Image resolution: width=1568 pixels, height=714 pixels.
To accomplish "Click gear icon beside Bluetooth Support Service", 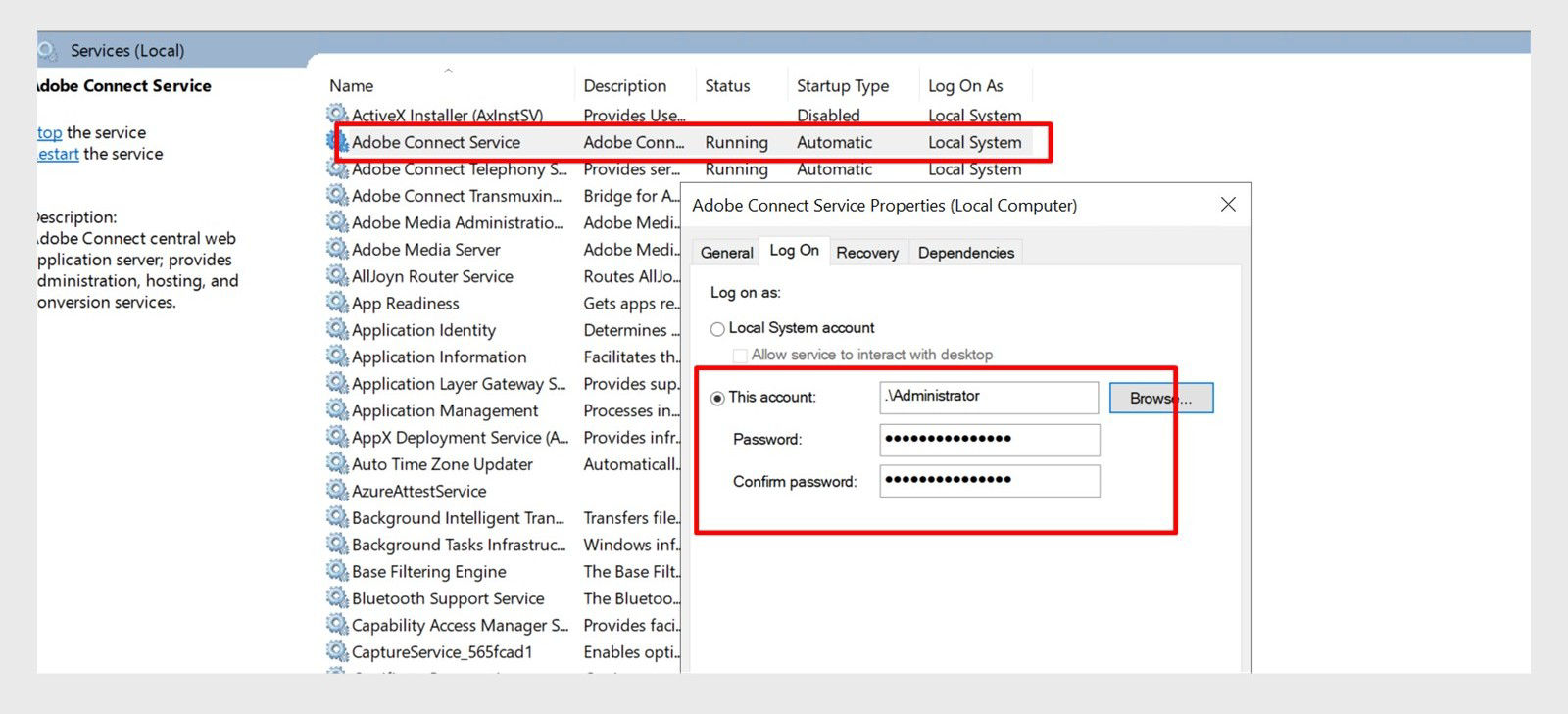I will pyautogui.click(x=337, y=597).
